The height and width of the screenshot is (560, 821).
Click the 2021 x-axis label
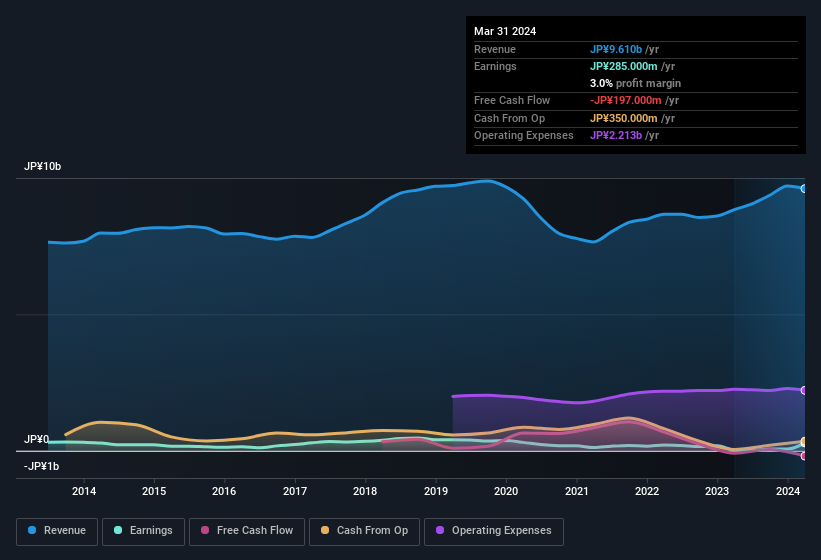pos(576,491)
